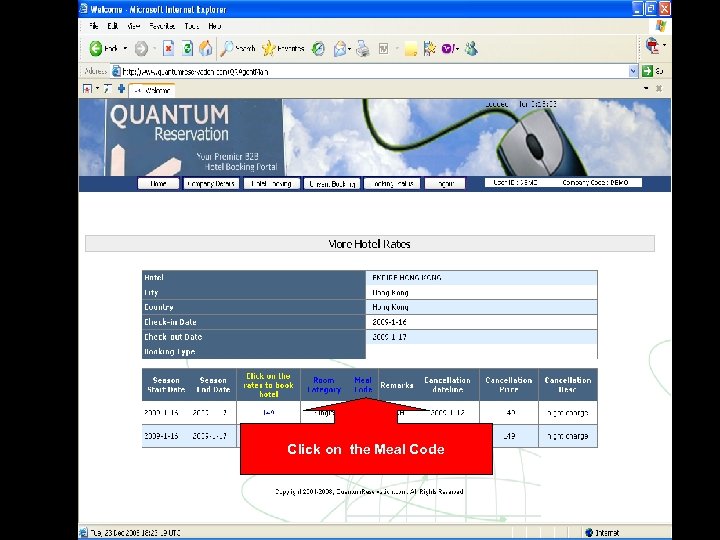Open the Forward history dropdown arrow
Image resolution: width=720 pixels, height=540 pixels.
click(x=154, y=48)
